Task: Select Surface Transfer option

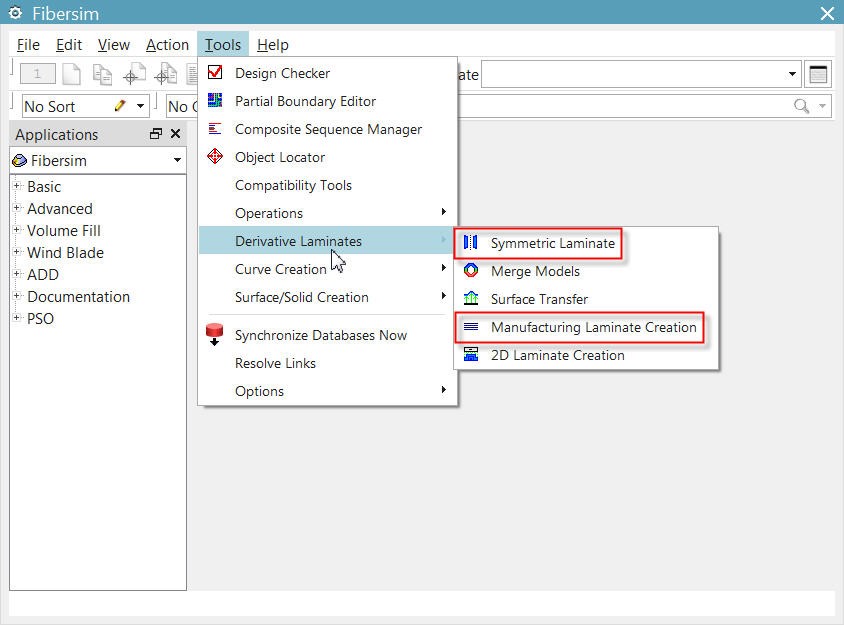Action: pyautogui.click(x=539, y=299)
